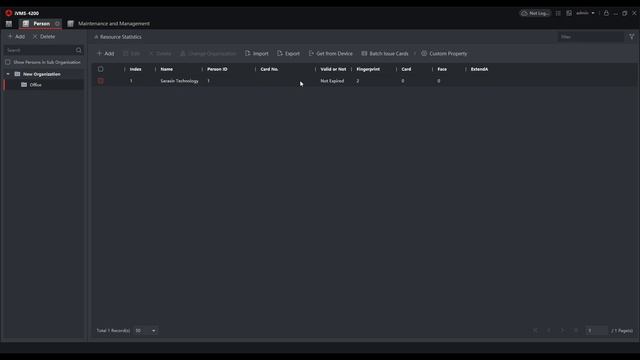The height and width of the screenshot is (360, 640).
Task: Expand the Resource Statistics section
Action: tap(118, 37)
